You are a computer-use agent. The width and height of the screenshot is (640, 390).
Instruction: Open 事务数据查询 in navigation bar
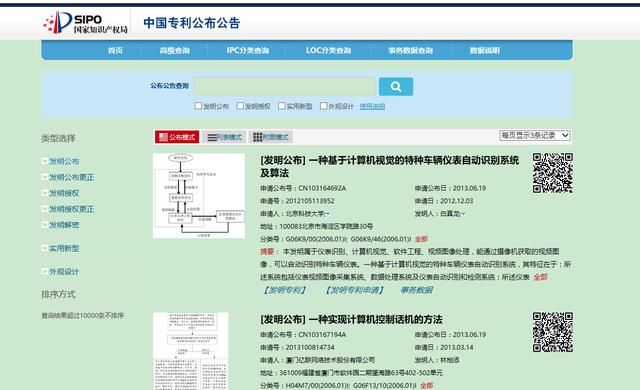[410, 50]
